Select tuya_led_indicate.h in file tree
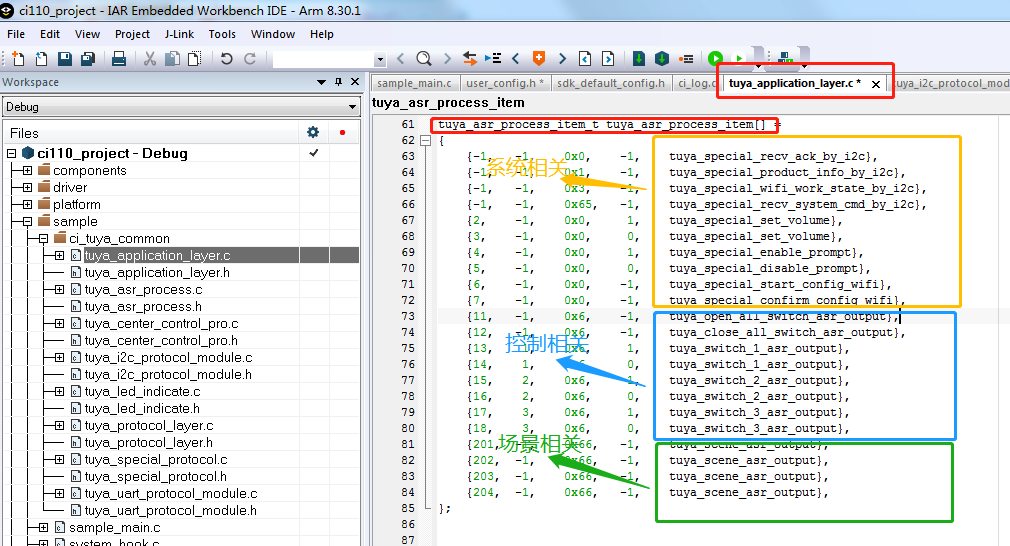The image size is (1010, 546). click(x=142, y=408)
